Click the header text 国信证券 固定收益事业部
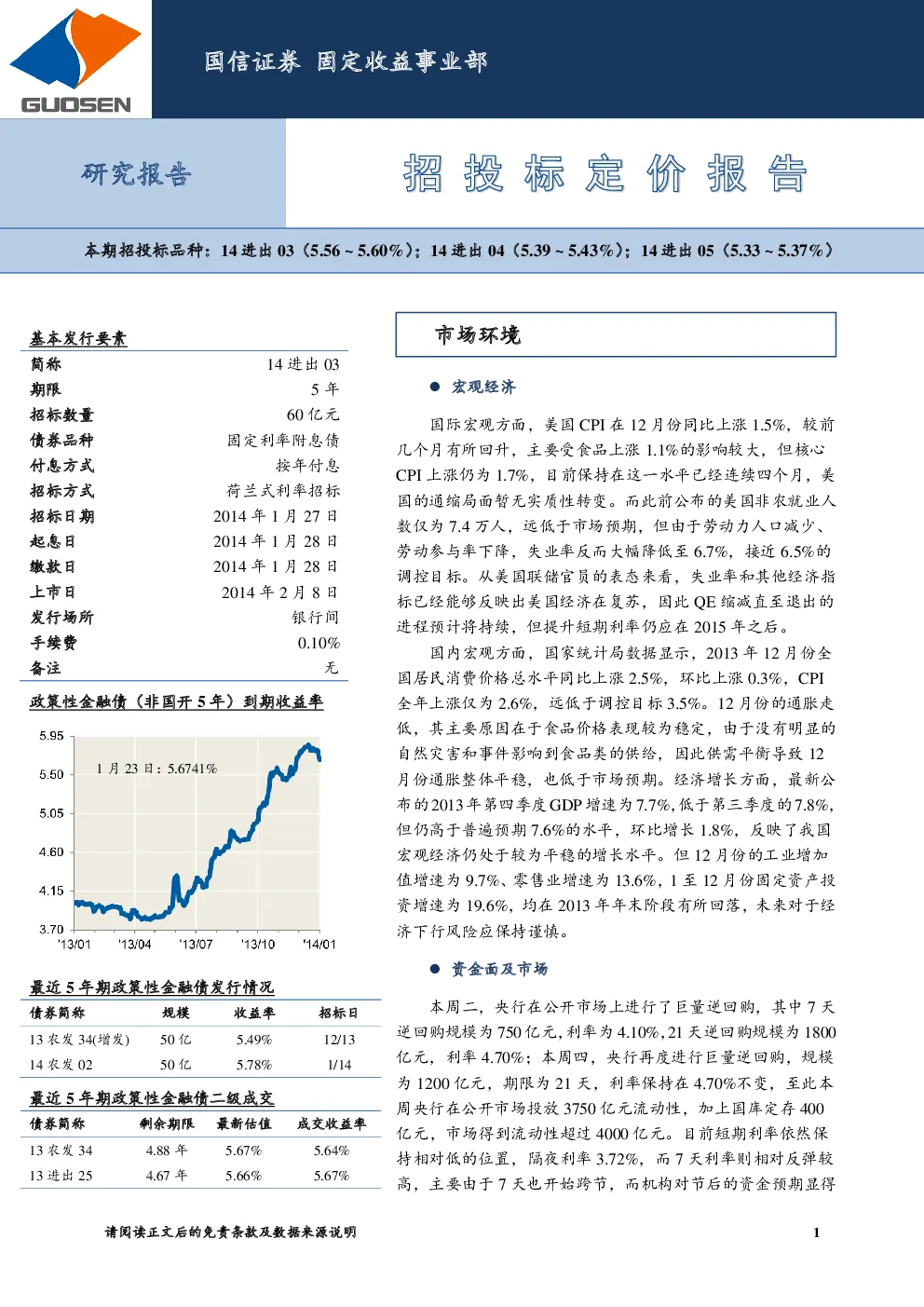Image resolution: width=924 pixels, height=1307 pixels. pos(346,61)
